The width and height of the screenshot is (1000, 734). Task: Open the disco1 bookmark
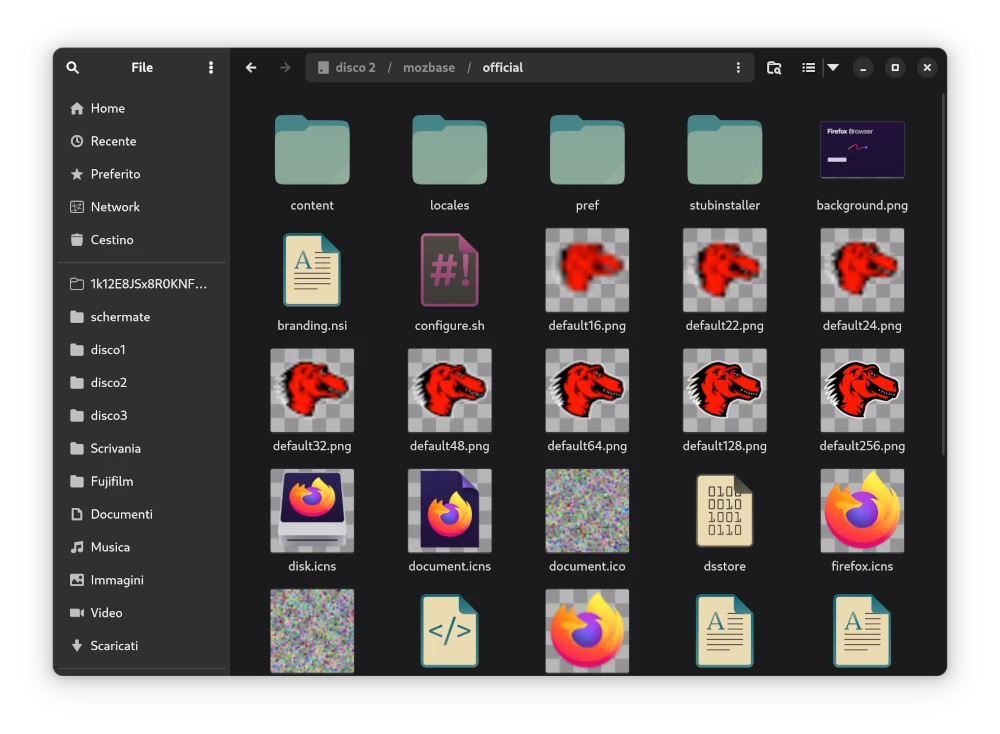point(142,349)
